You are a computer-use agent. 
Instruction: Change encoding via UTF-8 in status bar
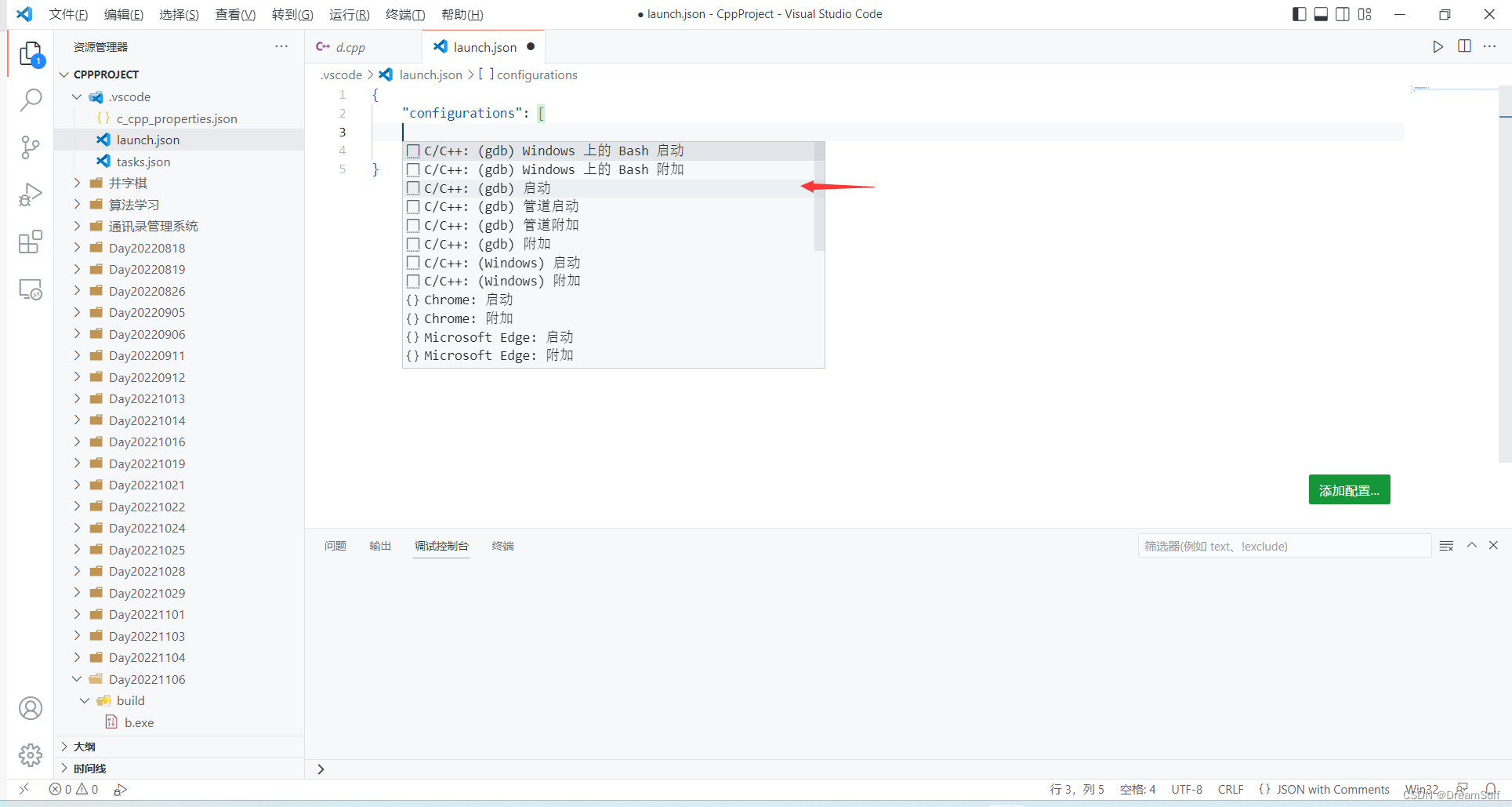tap(1187, 789)
